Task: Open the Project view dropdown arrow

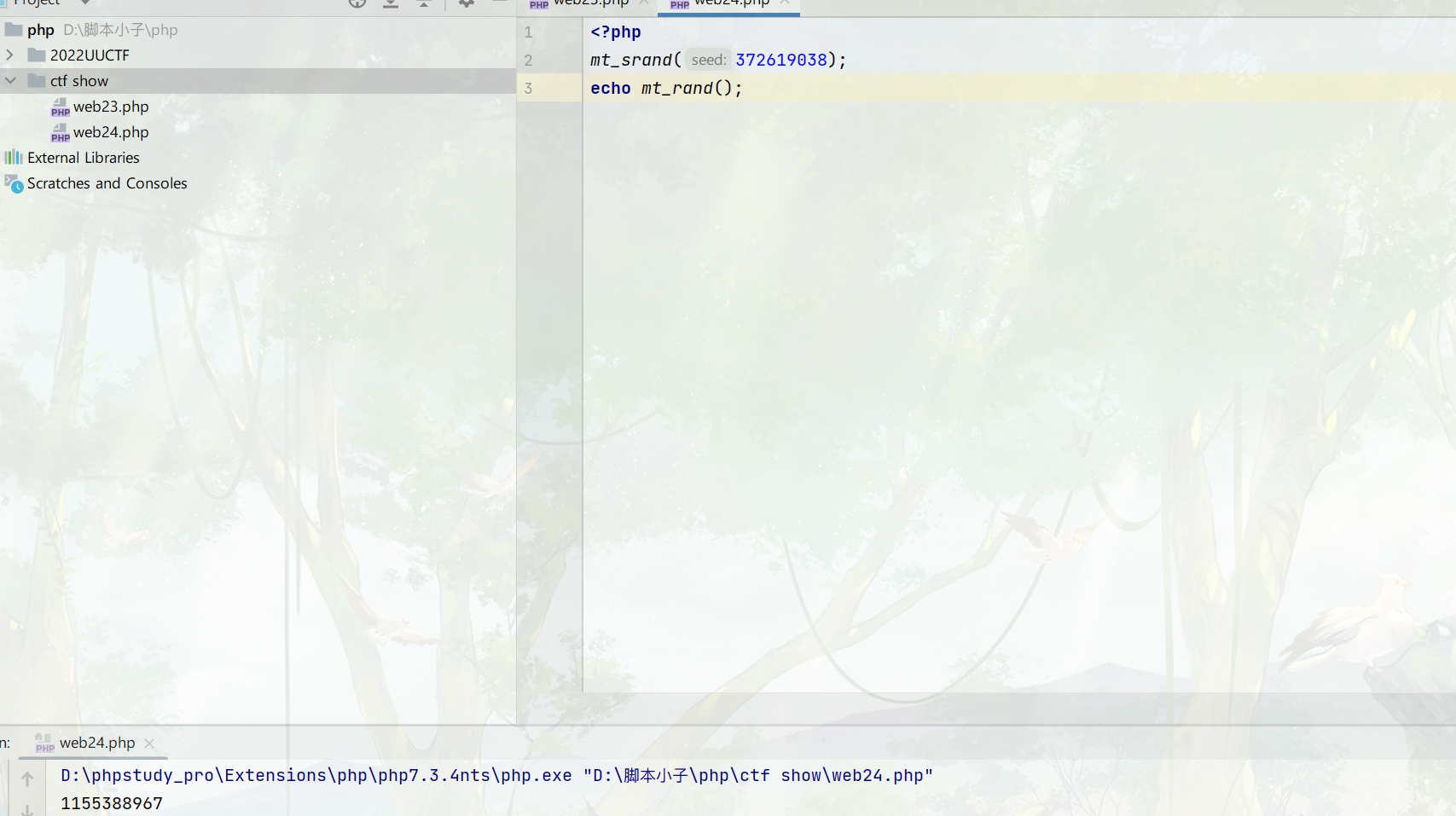Action: click(x=85, y=3)
